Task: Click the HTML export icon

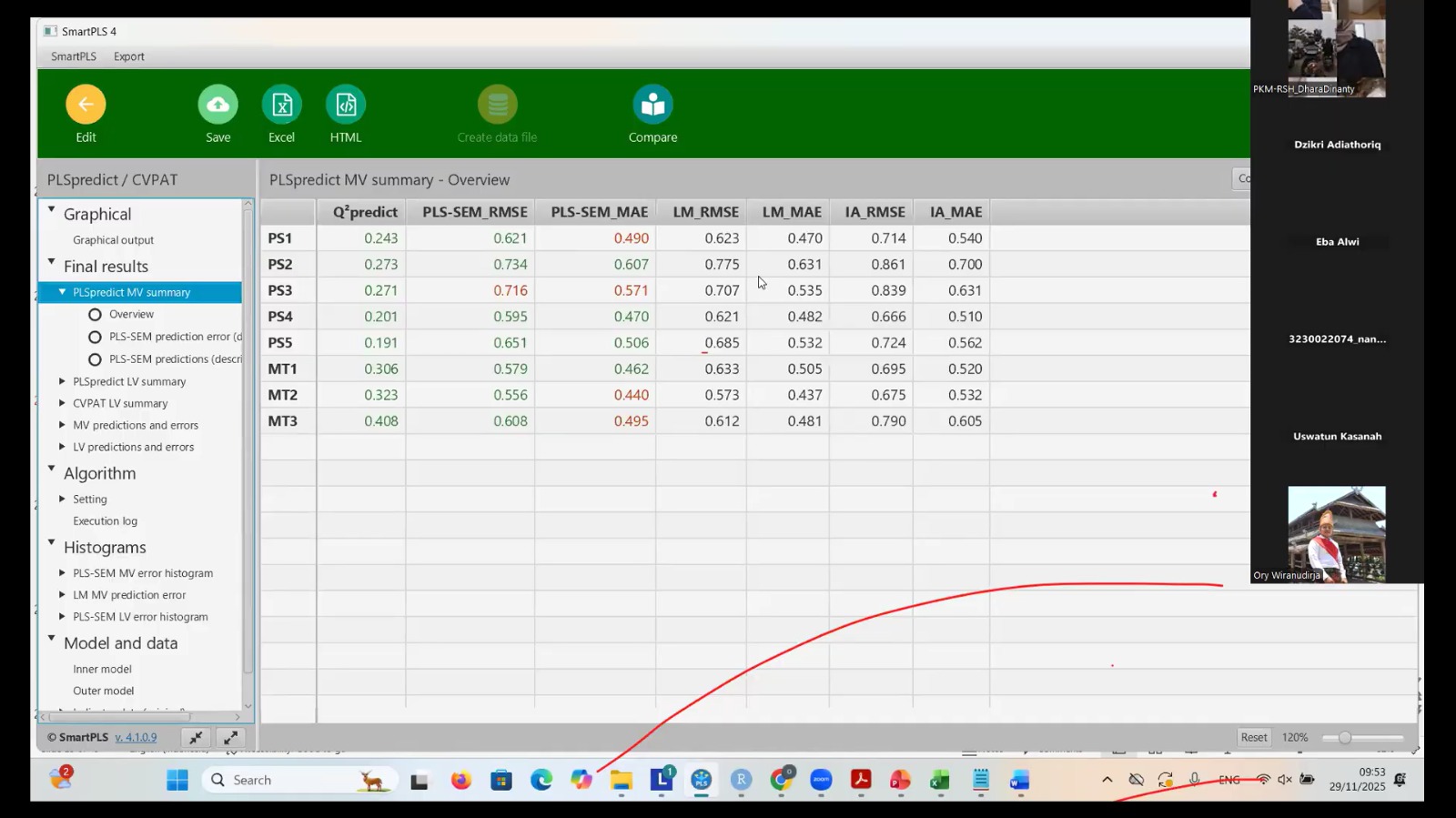Action: pyautogui.click(x=346, y=106)
